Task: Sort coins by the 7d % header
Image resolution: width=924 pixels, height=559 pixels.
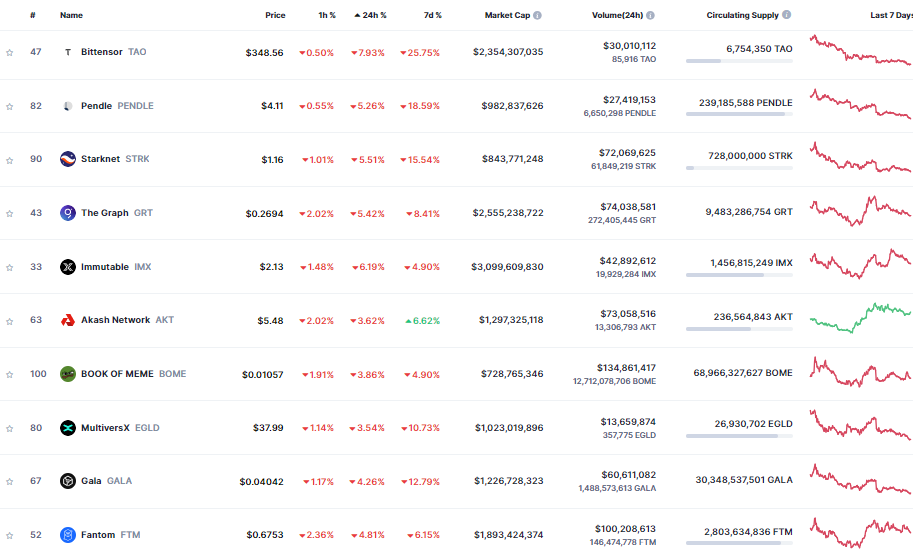Action: (433, 15)
